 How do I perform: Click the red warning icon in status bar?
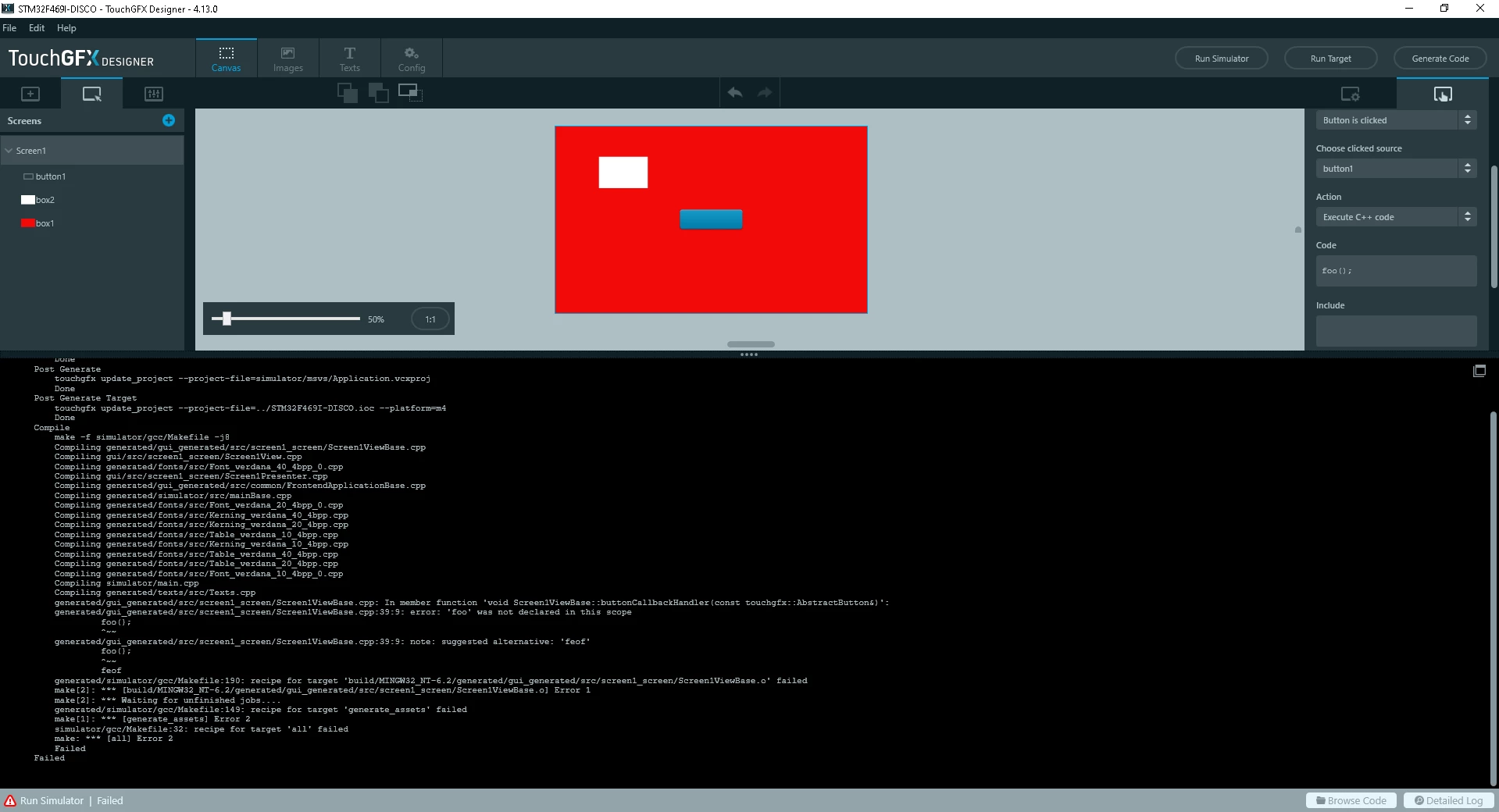(x=10, y=800)
